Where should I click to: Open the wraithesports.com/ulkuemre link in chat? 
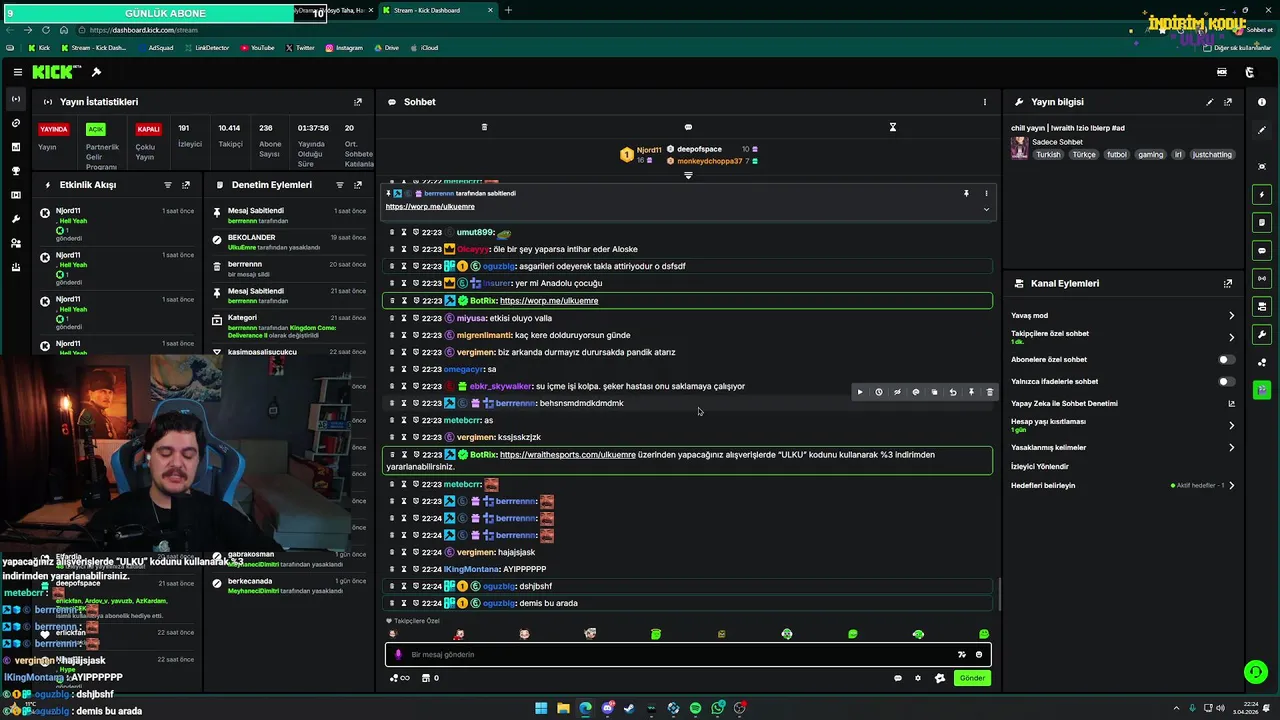(x=567, y=455)
